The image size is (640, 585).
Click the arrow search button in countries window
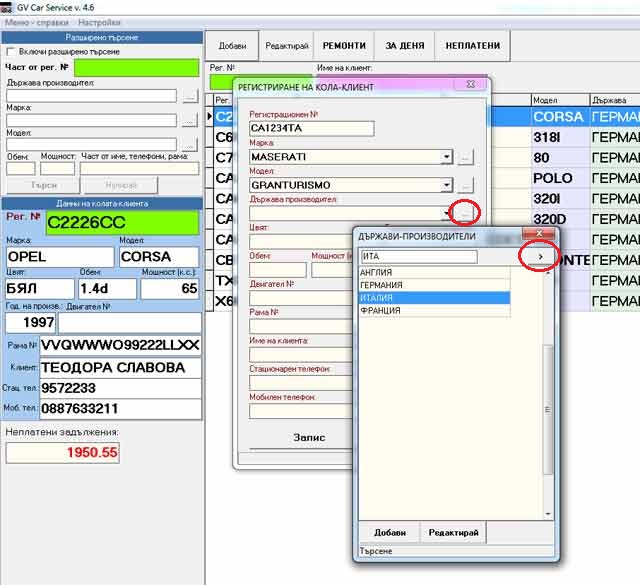pos(540,257)
